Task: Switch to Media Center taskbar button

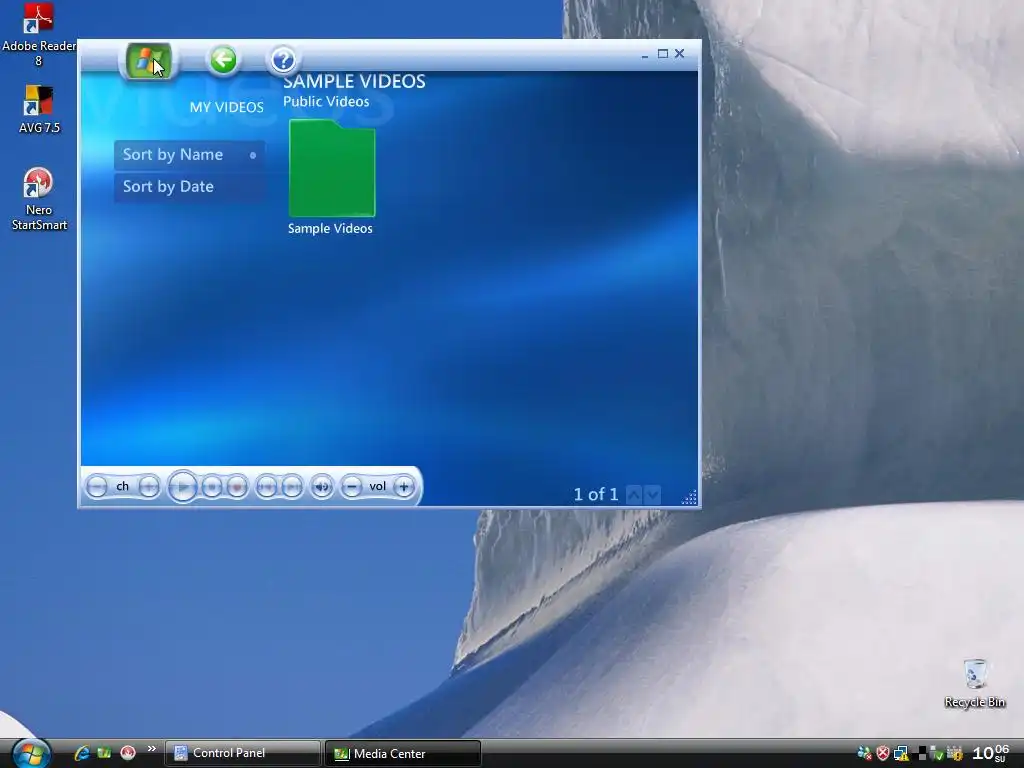Action: (402, 754)
